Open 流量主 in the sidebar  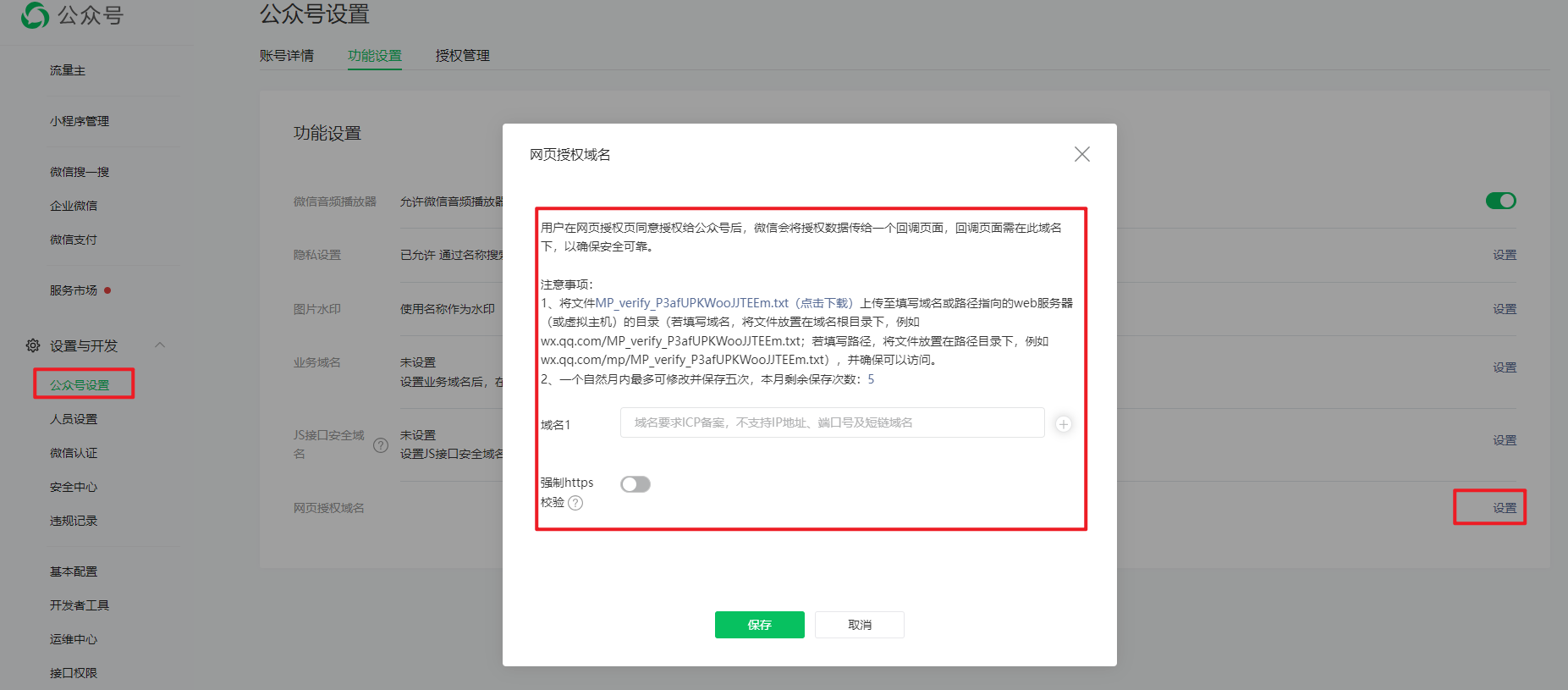point(68,70)
